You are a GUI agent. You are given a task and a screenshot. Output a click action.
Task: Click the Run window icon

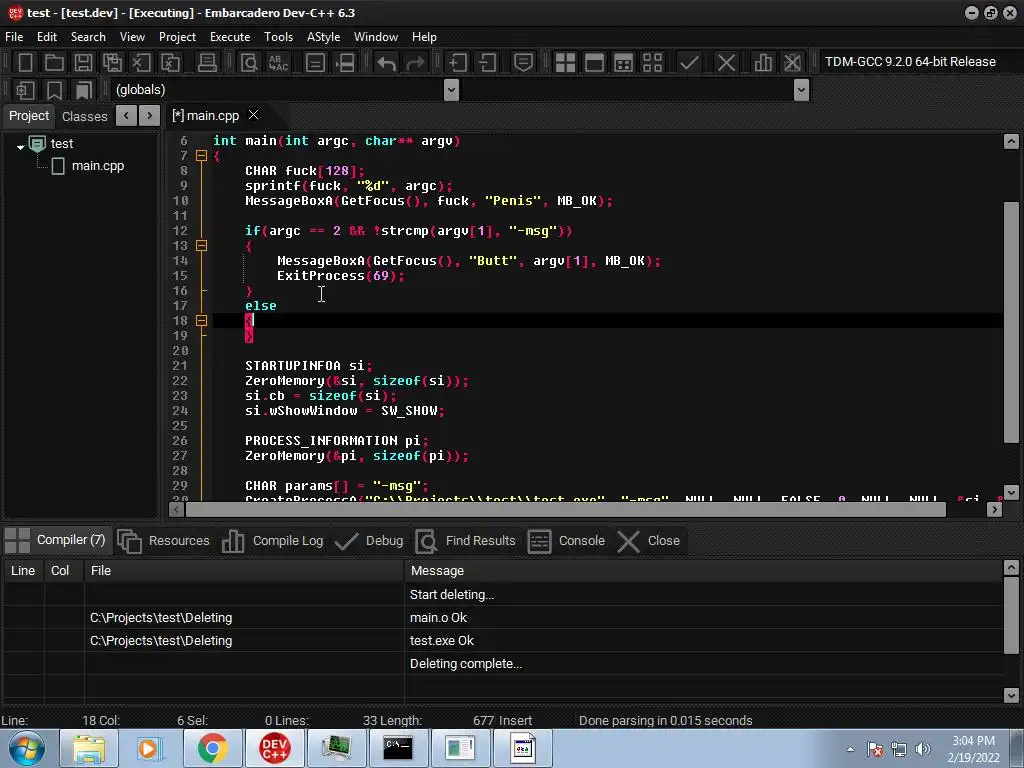(594, 63)
